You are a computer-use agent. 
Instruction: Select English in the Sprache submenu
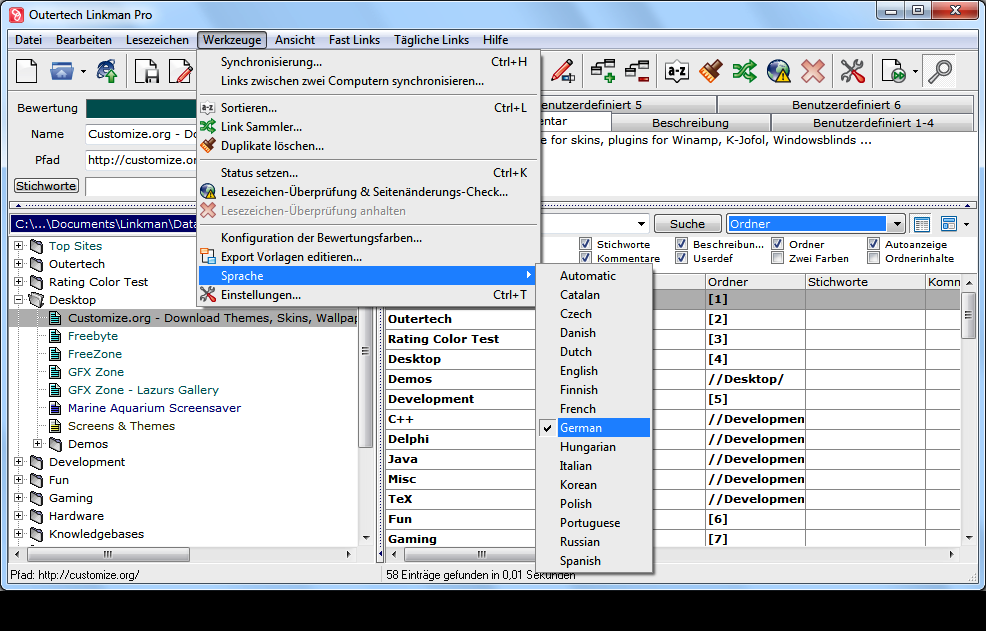(x=594, y=371)
